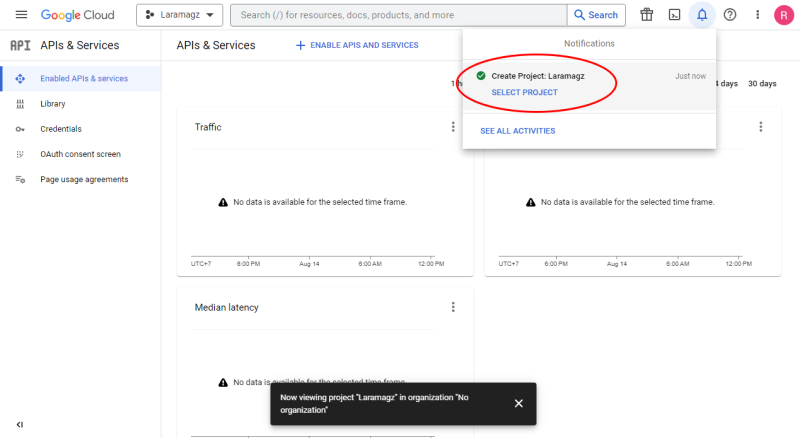Collapse the sidebar with the arrow icon
Image resolution: width=800 pixels, height=438 pixels.
[19, 424]
